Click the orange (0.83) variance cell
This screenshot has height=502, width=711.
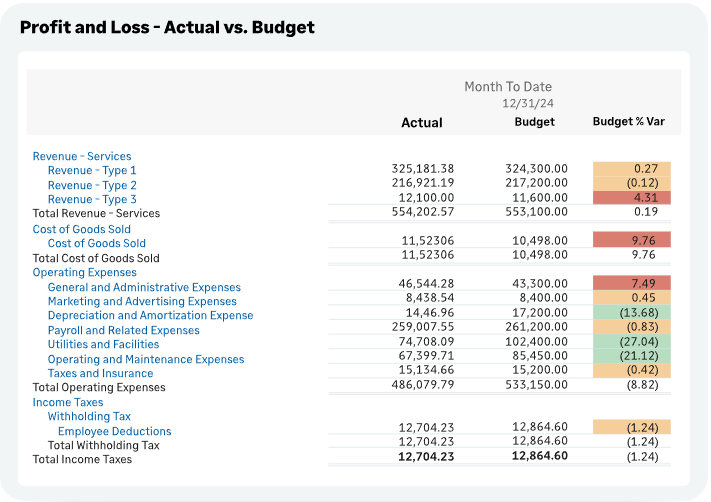point(632,327)
